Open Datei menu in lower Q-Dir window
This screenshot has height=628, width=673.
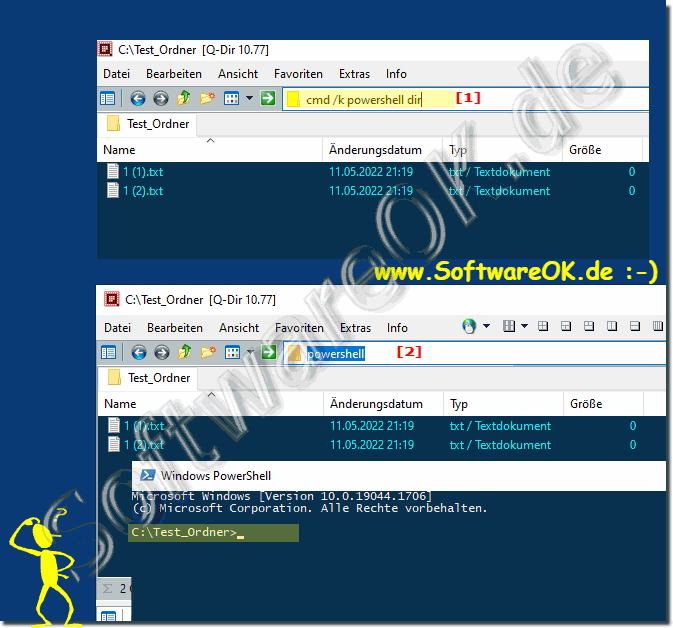tap(117, 328)
